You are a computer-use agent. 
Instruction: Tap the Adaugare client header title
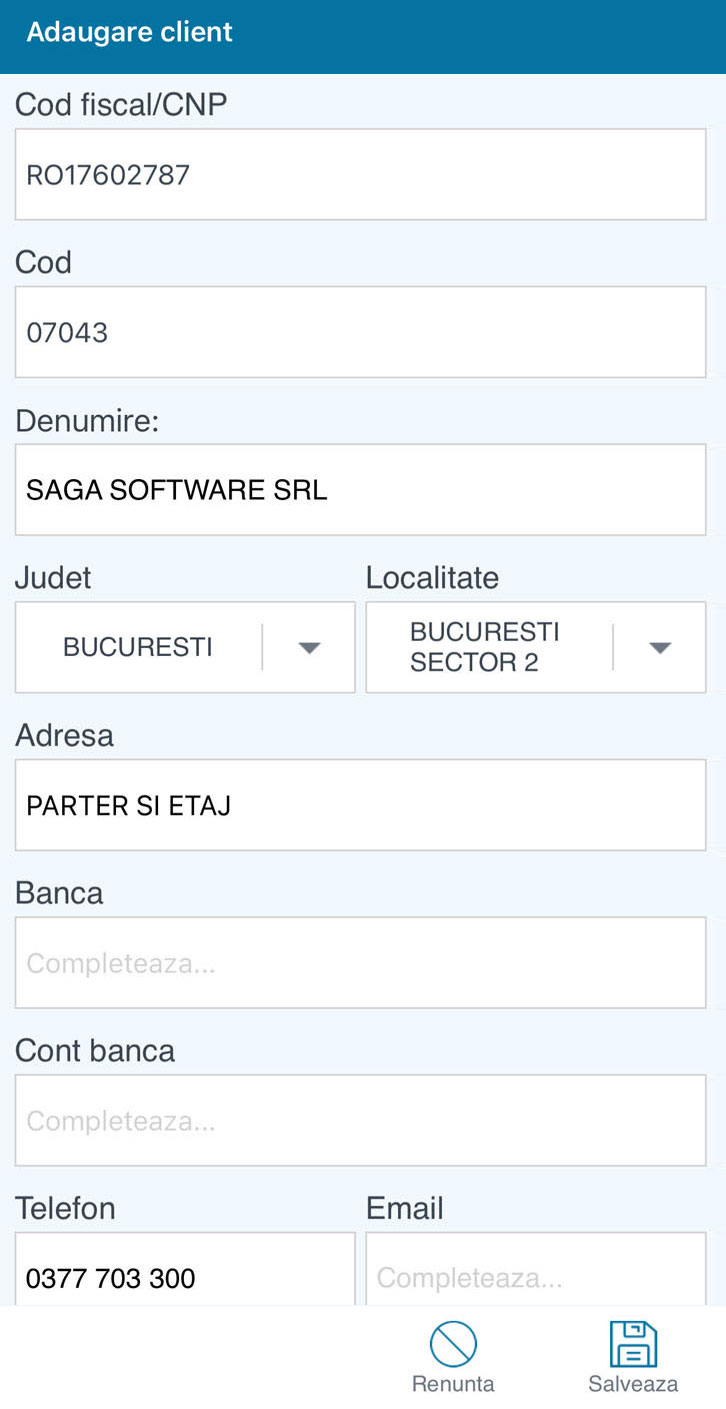point(130,32)
